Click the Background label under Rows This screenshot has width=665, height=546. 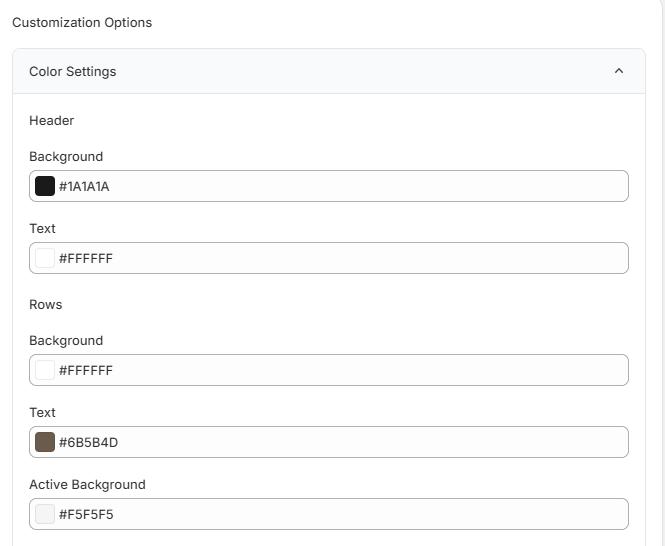coord(66,341)
